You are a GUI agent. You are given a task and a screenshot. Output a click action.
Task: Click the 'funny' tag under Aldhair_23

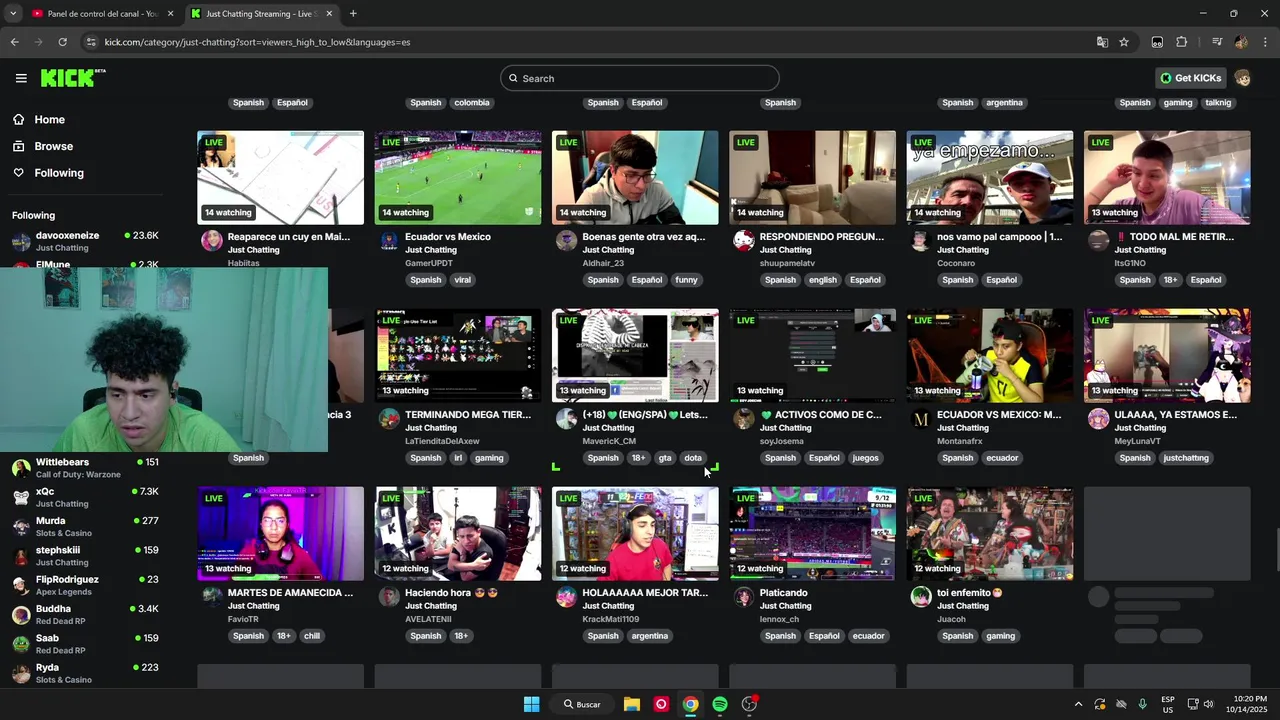pos(686,280)
